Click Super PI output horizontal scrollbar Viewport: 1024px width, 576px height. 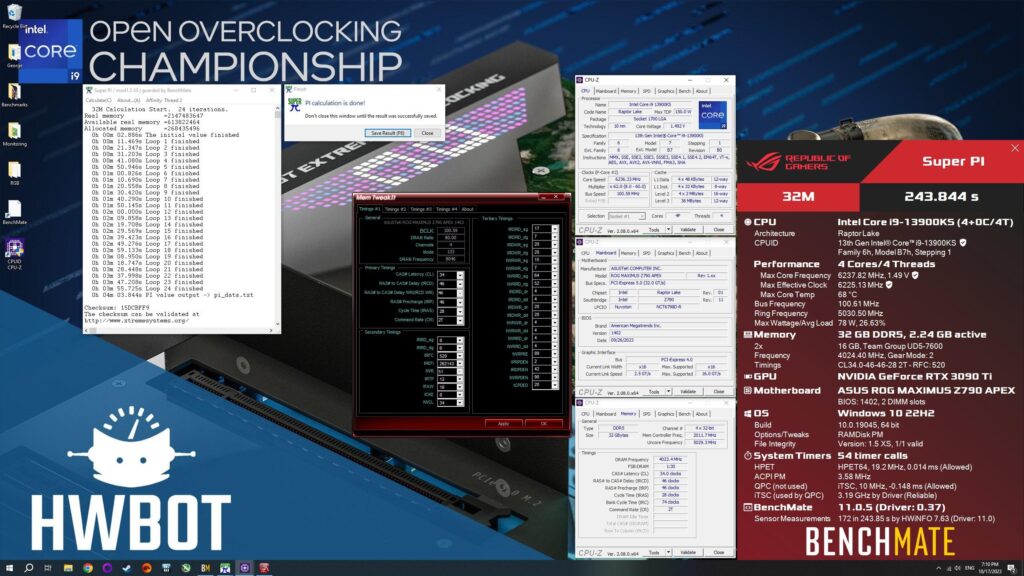(180, 330)
